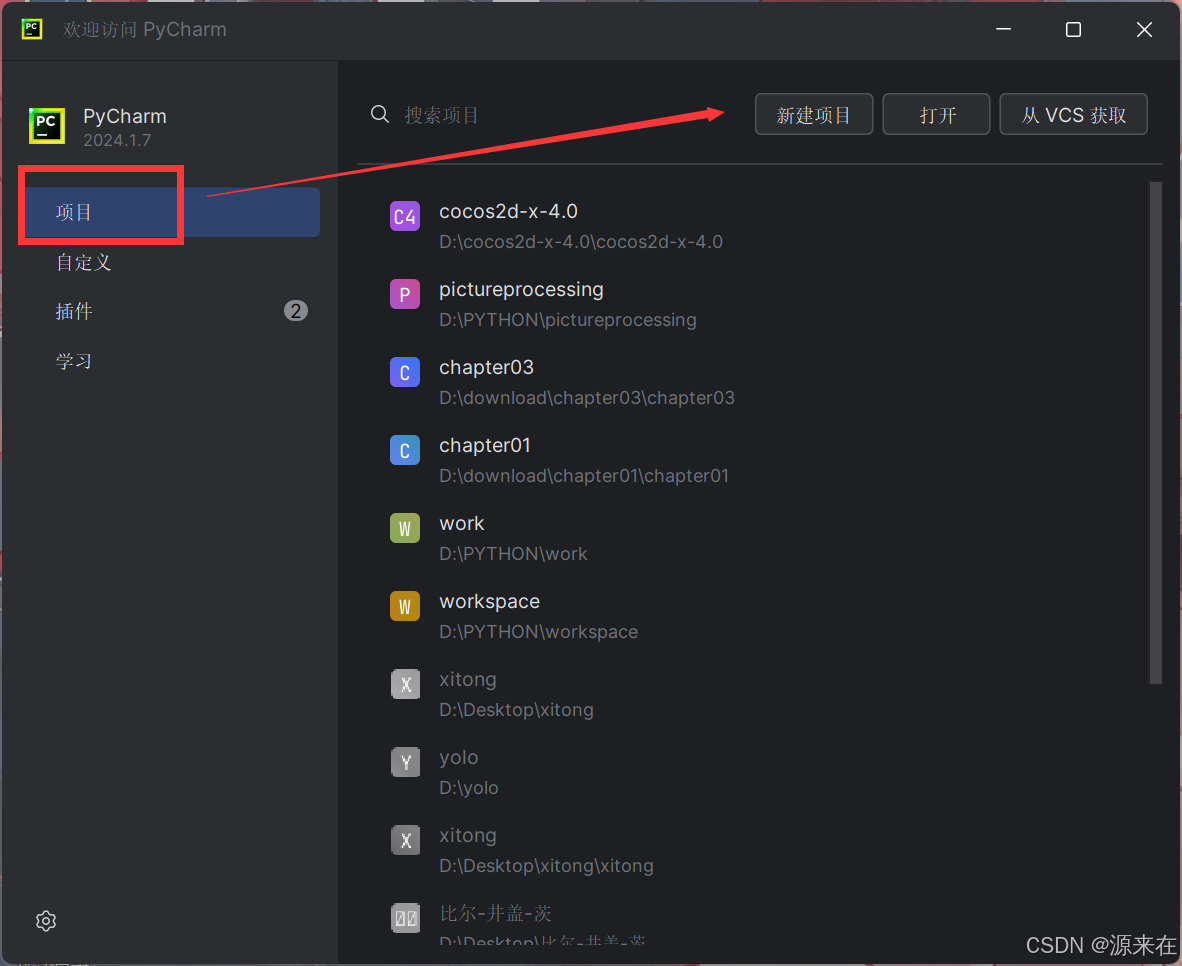Open the work project name
This screenshot has width=1182, height=966.
pos(461,523)
